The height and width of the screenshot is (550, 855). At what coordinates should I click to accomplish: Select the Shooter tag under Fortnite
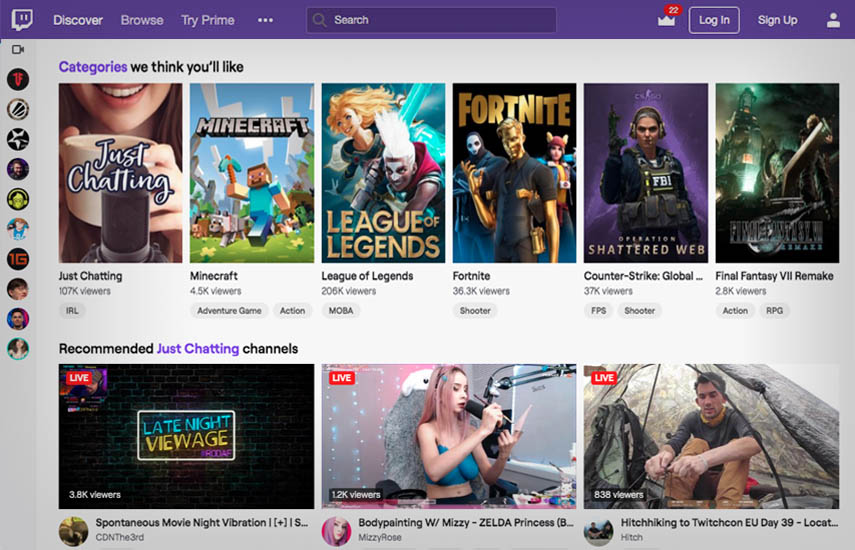[x=475, y=311]
